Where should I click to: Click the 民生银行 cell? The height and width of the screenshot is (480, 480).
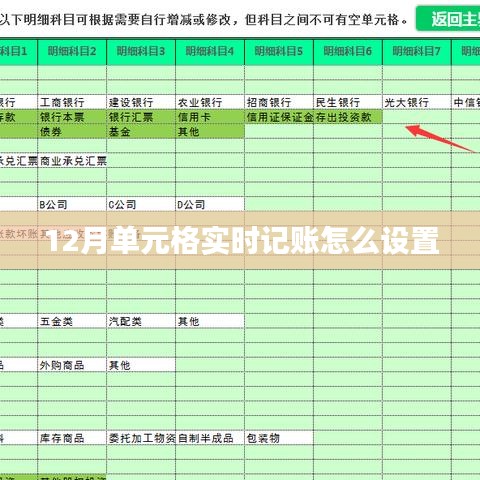click(348, 102)
